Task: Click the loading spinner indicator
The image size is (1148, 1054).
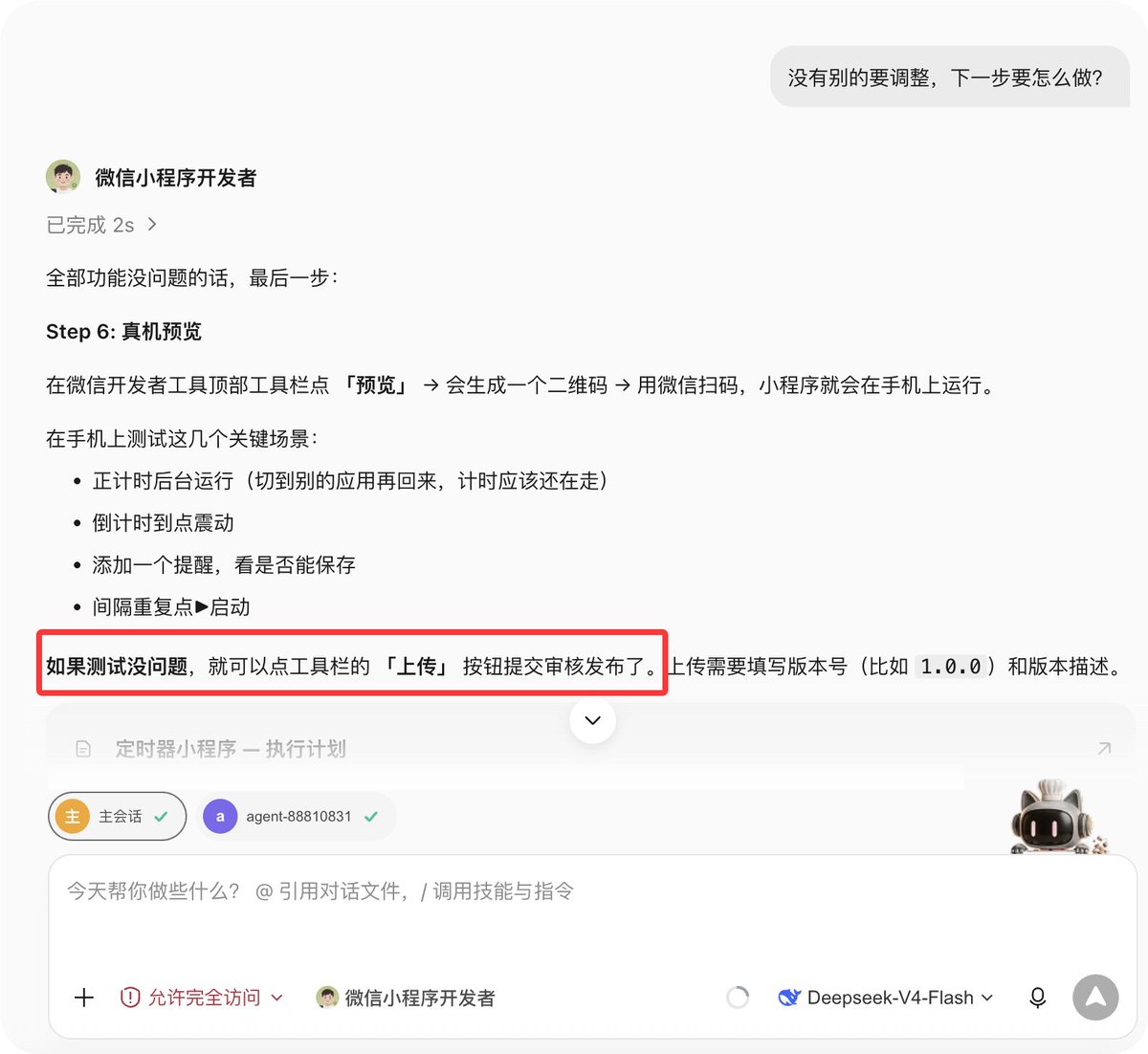Action: (x=738, y=998)
